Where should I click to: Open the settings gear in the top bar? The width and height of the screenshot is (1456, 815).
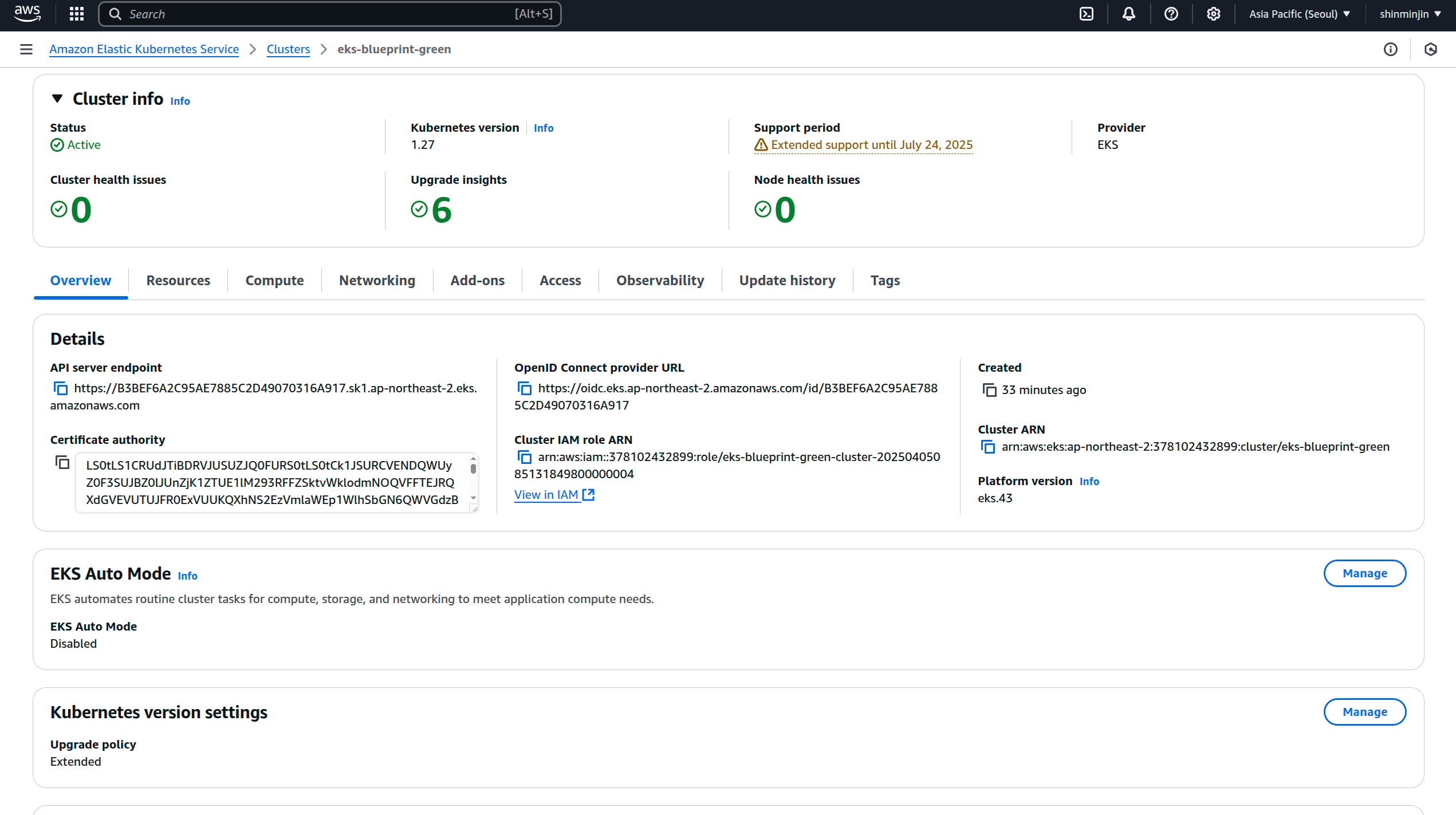pyautogui.click(x=1213, y=14)
